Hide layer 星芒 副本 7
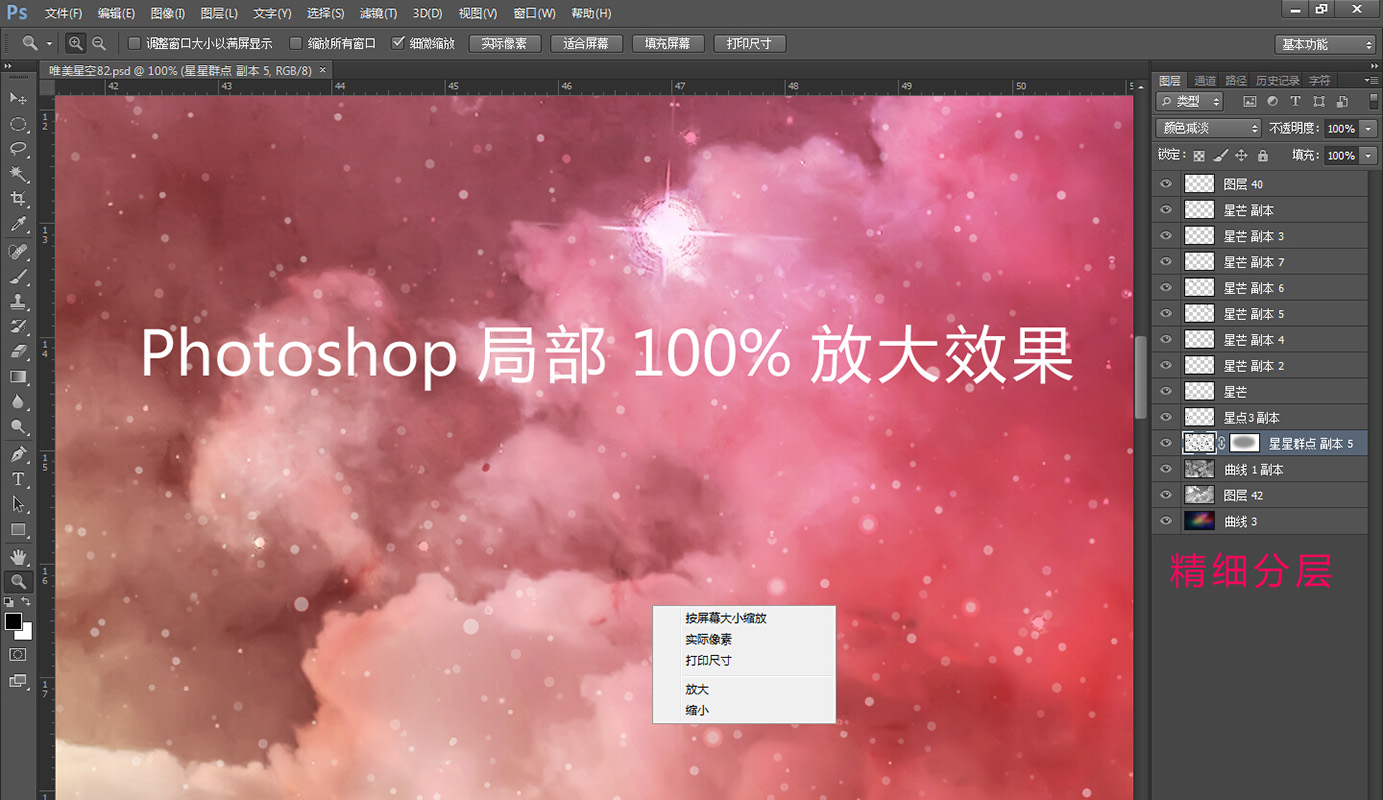The image size is (1383, 800). coord(1165,262)
